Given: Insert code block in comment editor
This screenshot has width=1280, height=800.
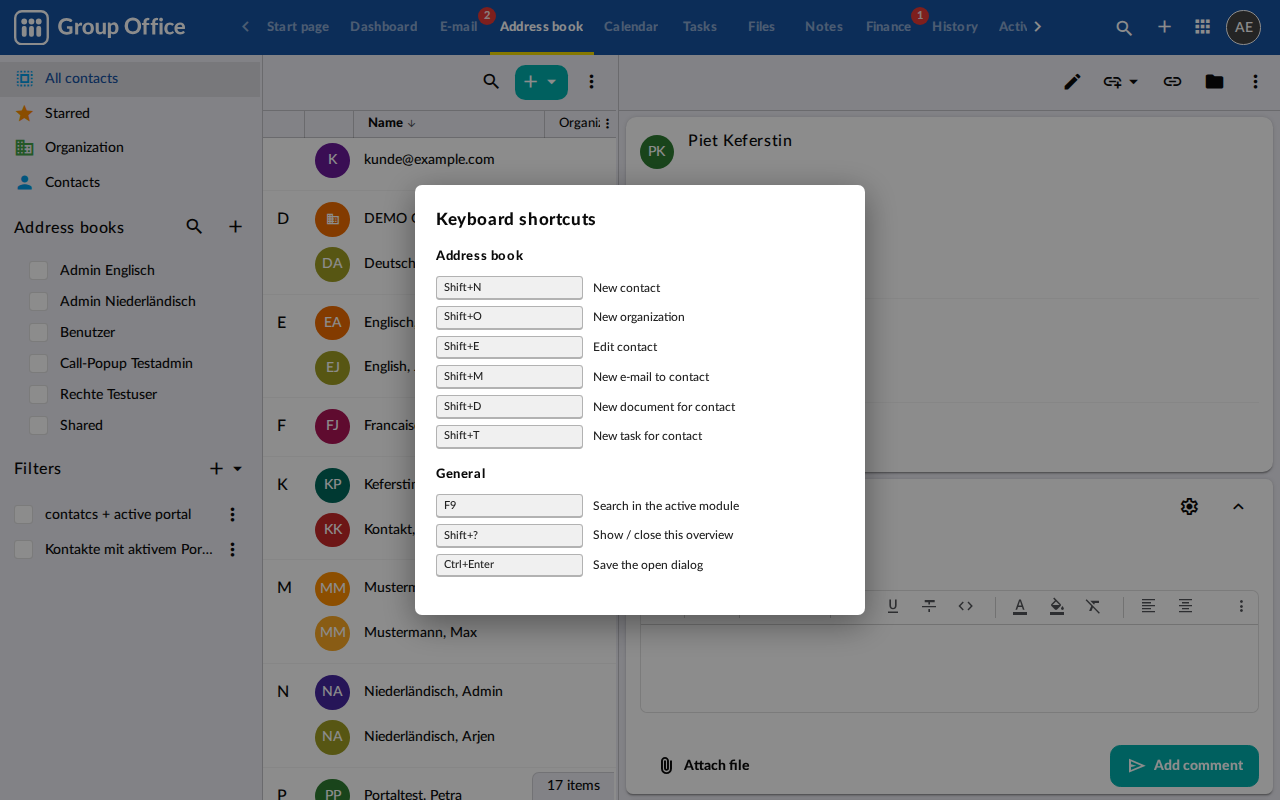Looking at the screenshot, I should coord(965,606).
